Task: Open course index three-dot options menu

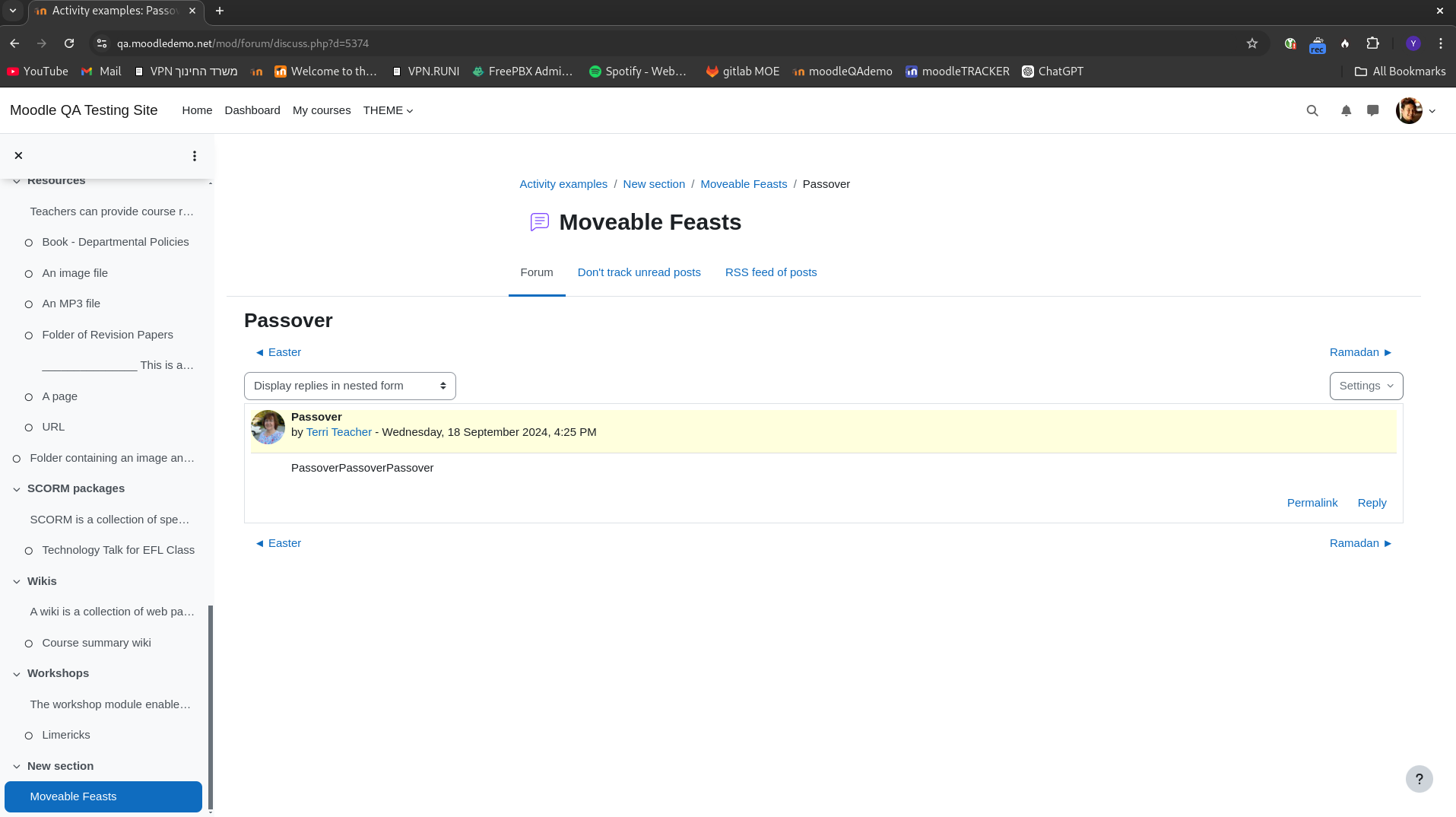Action: coord(195,155)
